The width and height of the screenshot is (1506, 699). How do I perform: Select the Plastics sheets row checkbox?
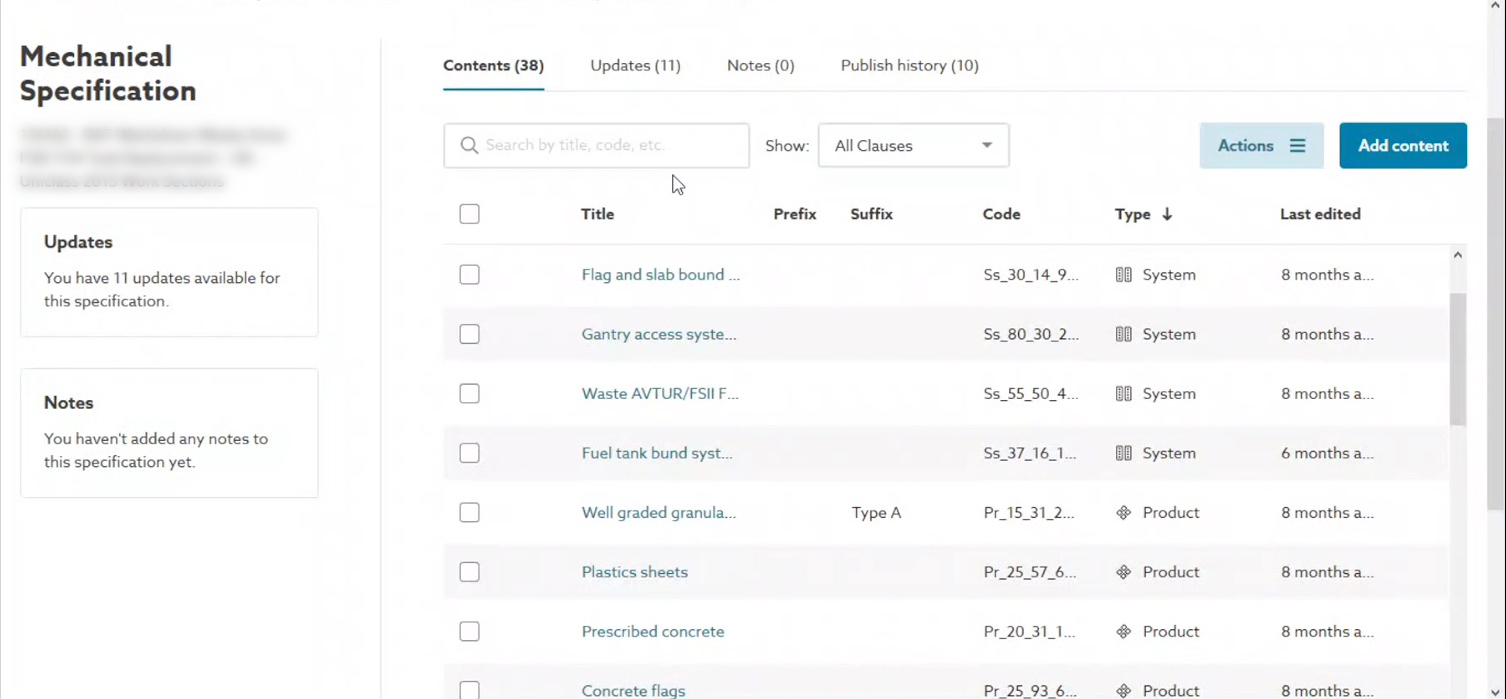pos(469,572)
